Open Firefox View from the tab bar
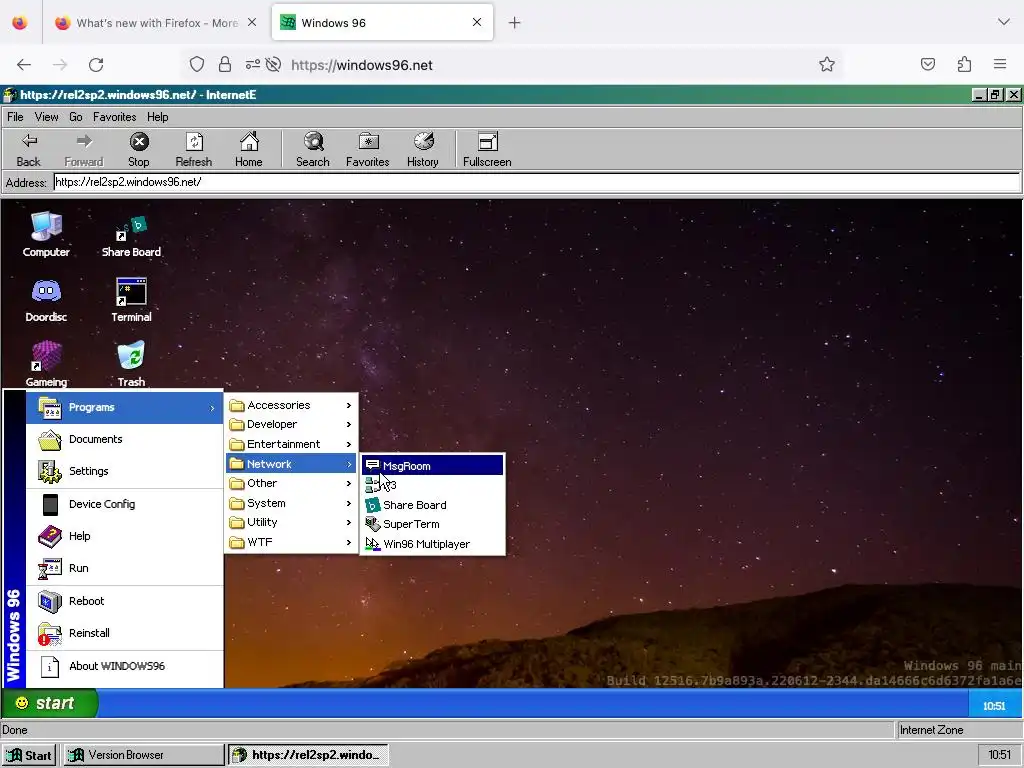 coord(20,23)
